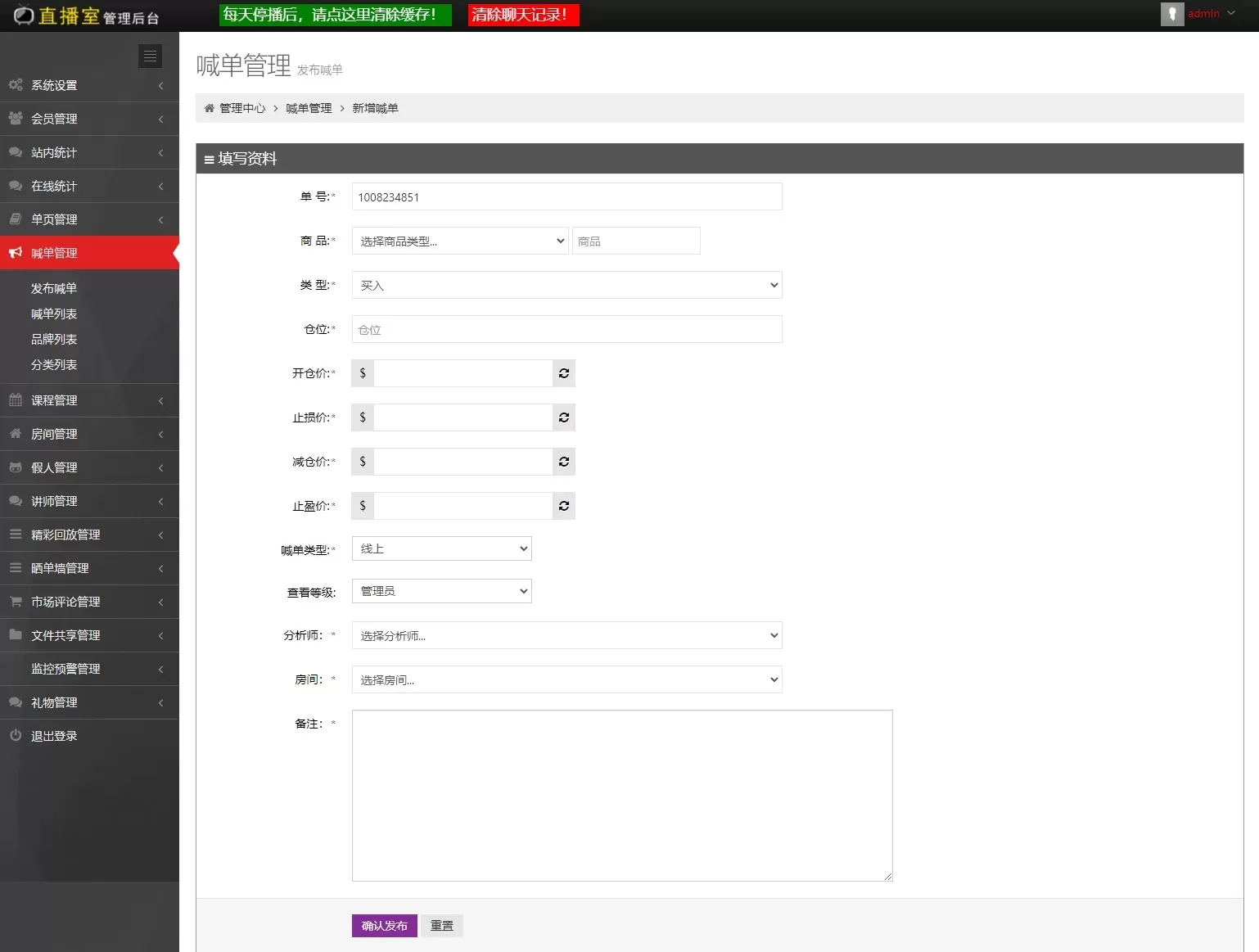The width and height of the screenshot is (1259, 952).
Task: Click refresh icon beside 止盈价 field
Action: (x=564, y=506)
